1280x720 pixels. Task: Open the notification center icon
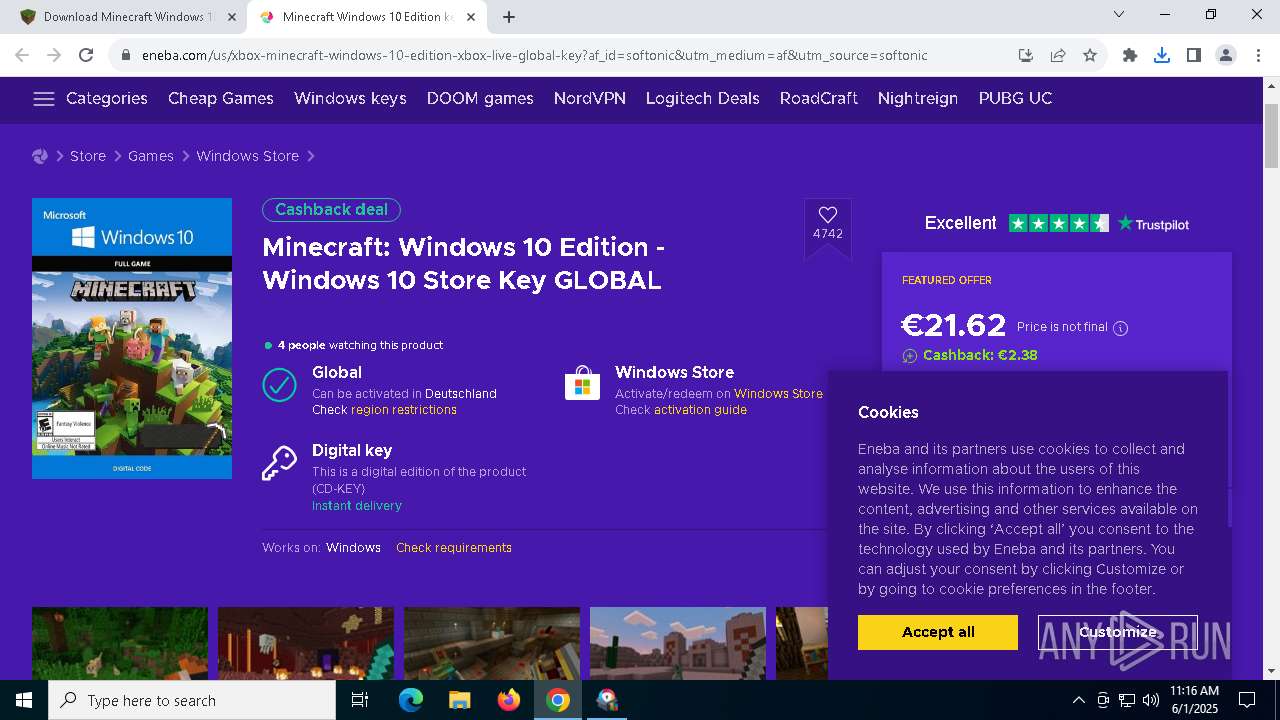click(x=1247, y=700)
